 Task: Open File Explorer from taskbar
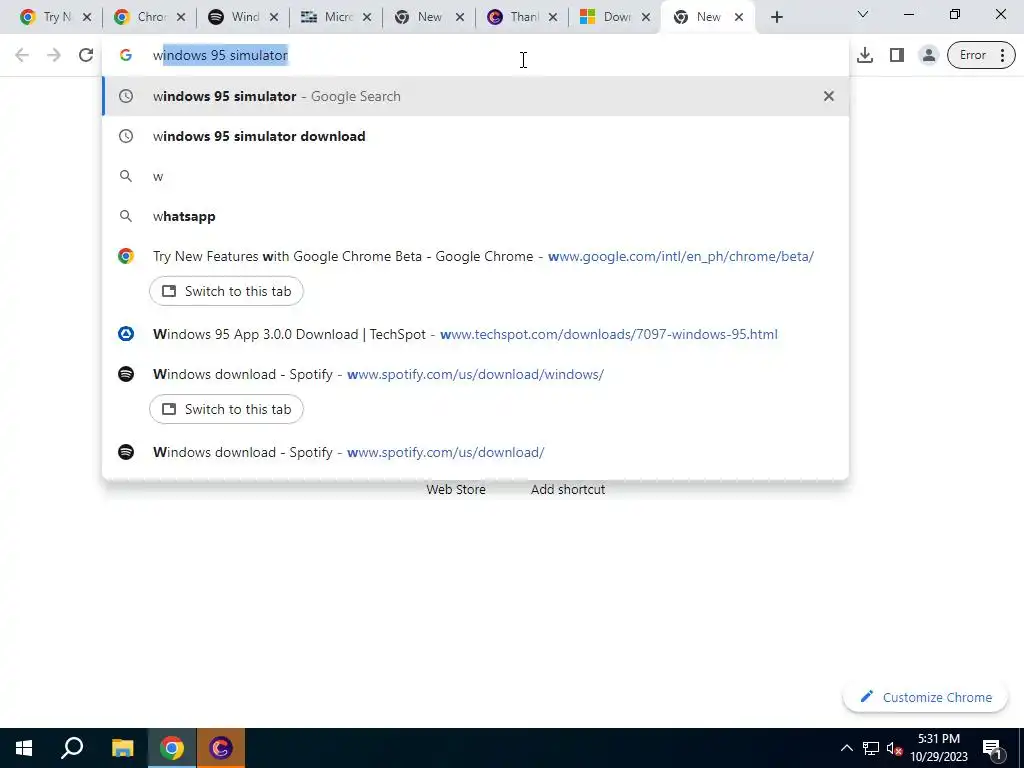pyautogui.click(x=122, y=748)
